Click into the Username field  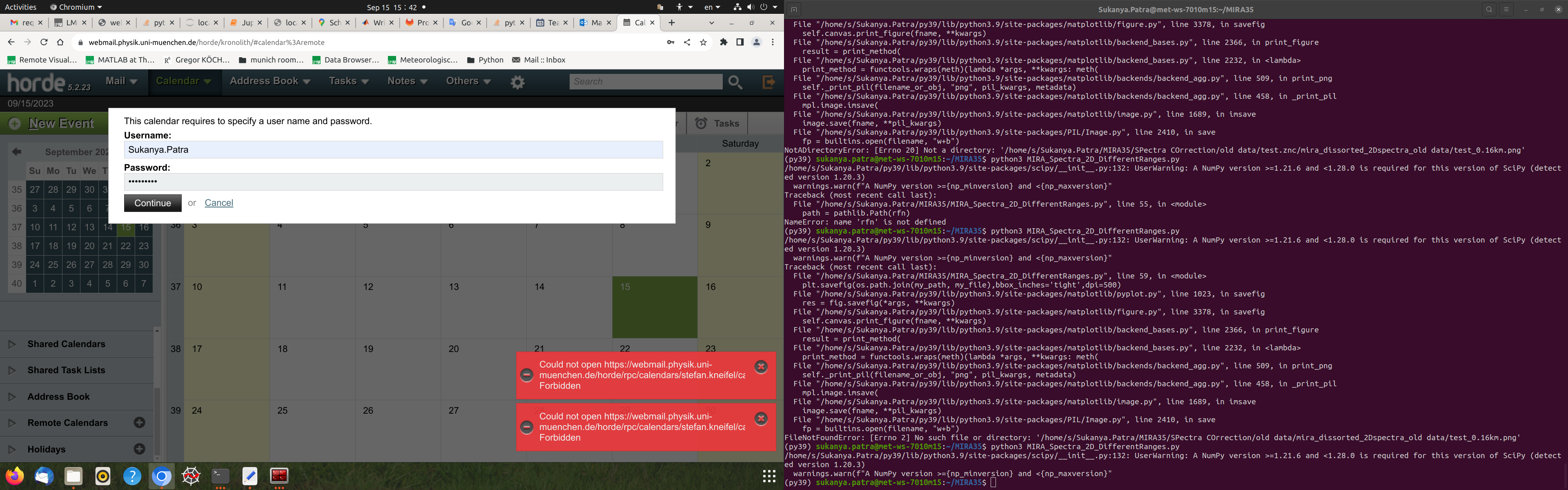(x=392, y=150)
